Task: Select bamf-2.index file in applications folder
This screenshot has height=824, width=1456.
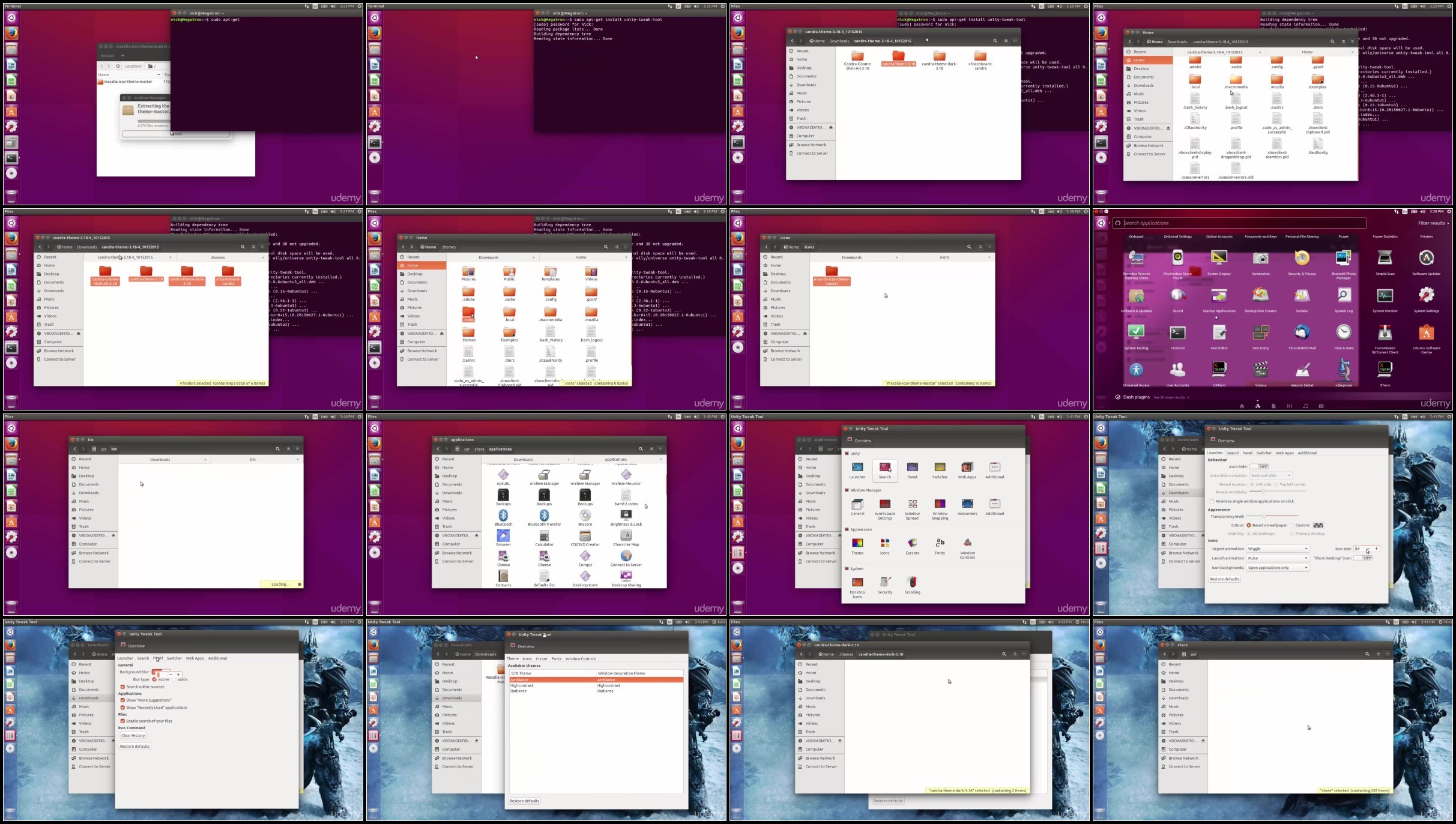Action: 626,498
